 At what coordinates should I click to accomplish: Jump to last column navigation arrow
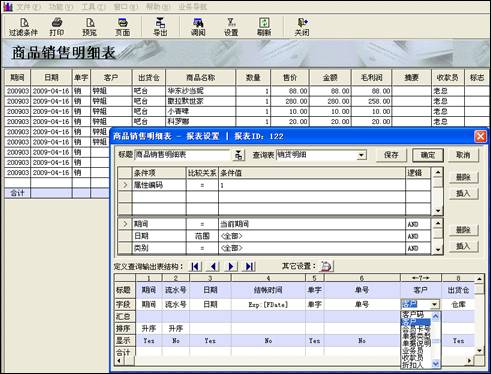(x=249, y=266)
